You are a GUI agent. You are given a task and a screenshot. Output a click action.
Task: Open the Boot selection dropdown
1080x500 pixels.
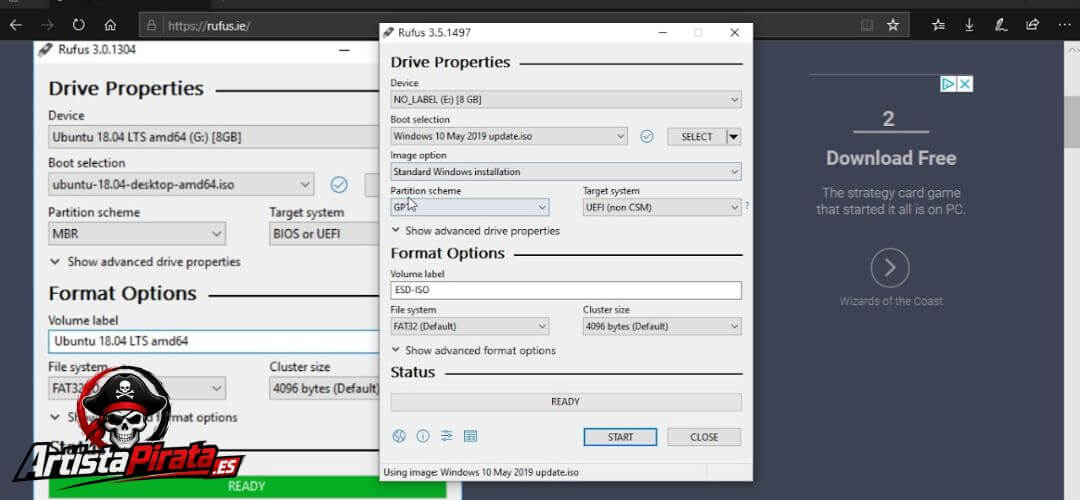point(508,136)
